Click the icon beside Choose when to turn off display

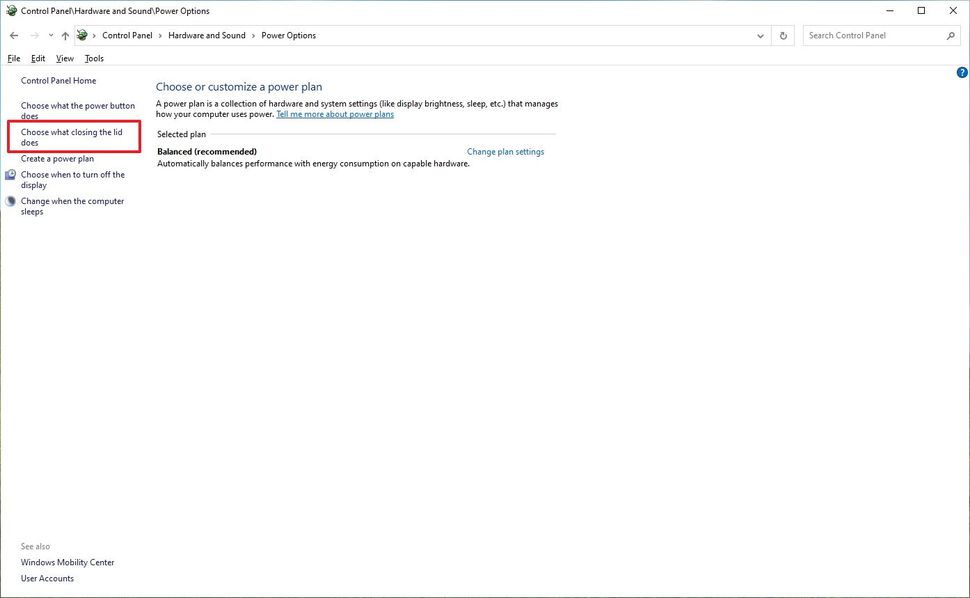(11, 175)
